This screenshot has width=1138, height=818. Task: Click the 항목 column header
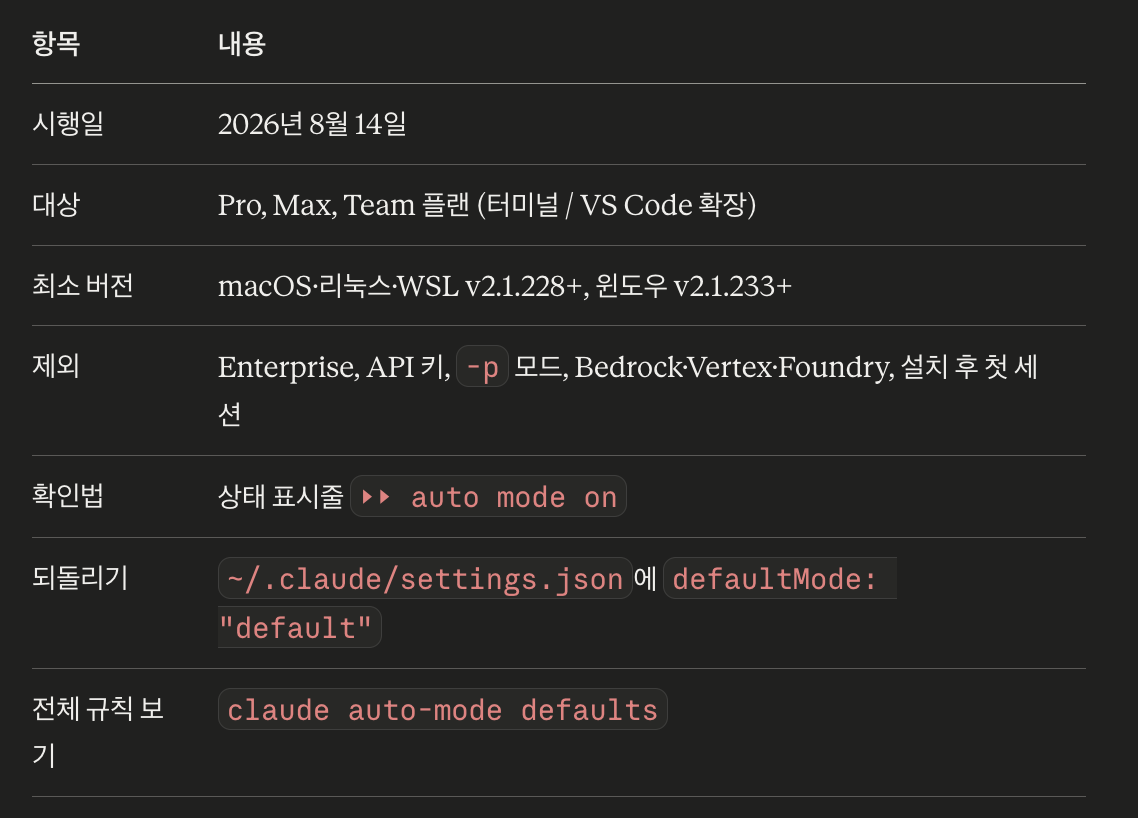[x=56, y=44]
